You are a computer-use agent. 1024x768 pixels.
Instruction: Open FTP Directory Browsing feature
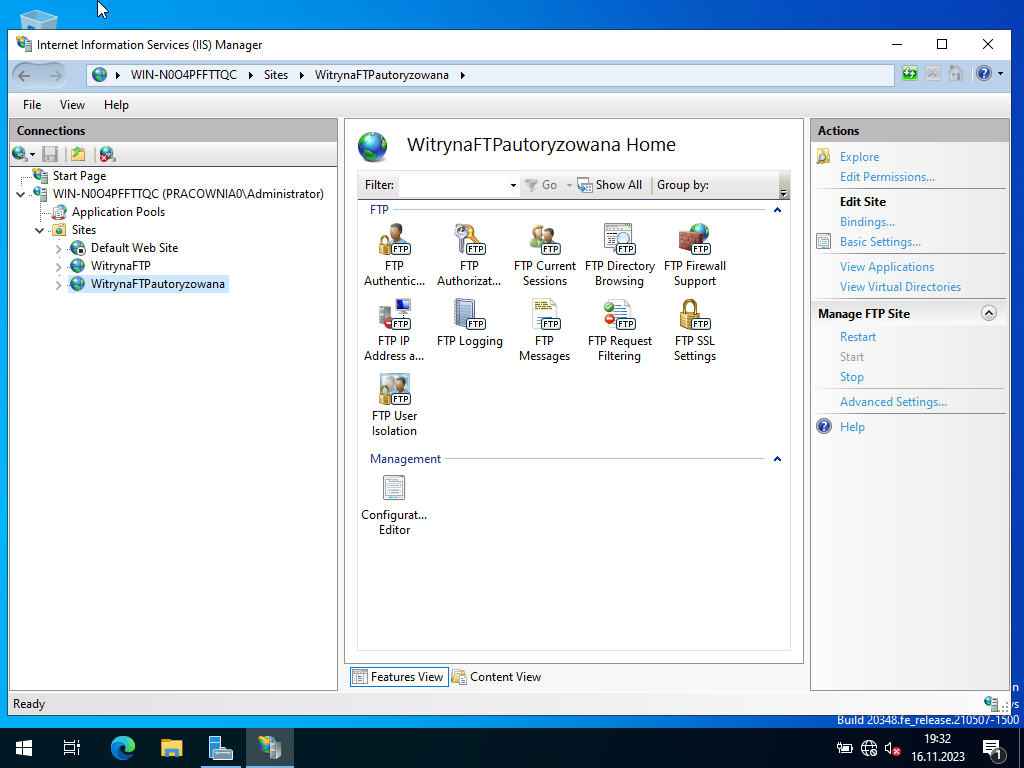click(x=619, y=255)
